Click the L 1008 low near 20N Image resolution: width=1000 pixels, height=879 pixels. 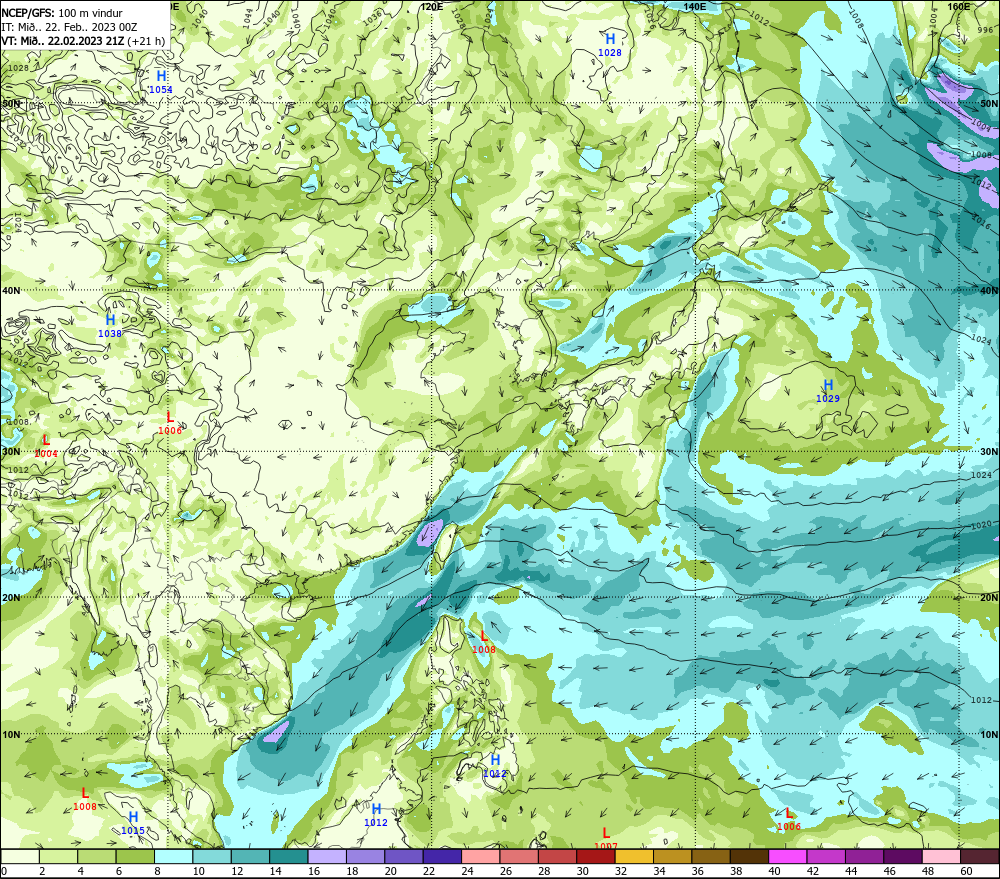point(484,642)
